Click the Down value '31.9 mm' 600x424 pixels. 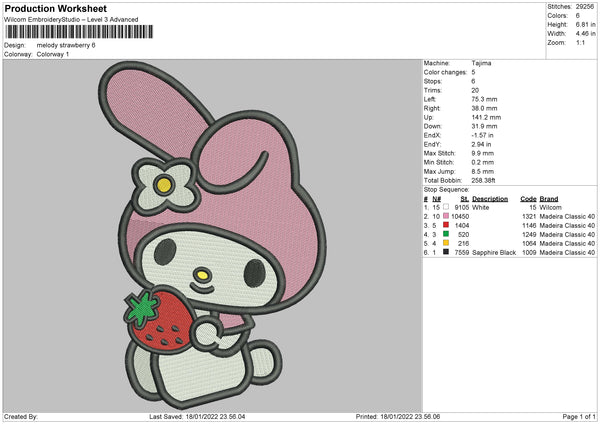484,126
